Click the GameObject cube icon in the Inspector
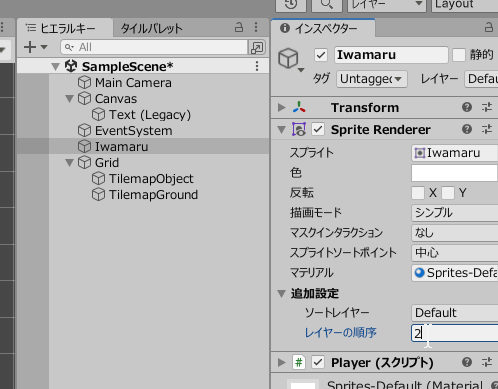498x389 pixels. [288, 58]
